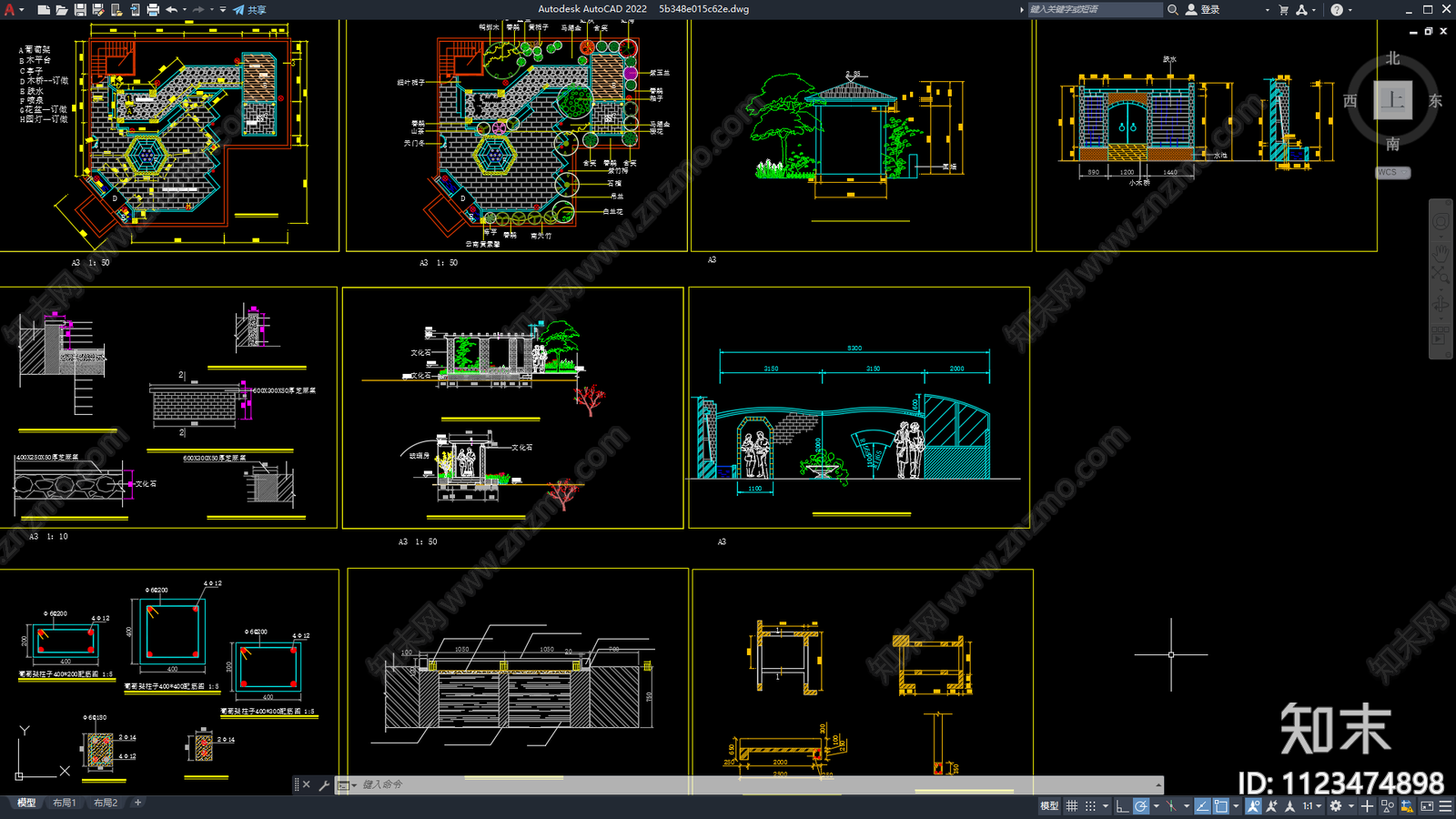Create a new drawing from Quick Access toolbar

(44, 10)
